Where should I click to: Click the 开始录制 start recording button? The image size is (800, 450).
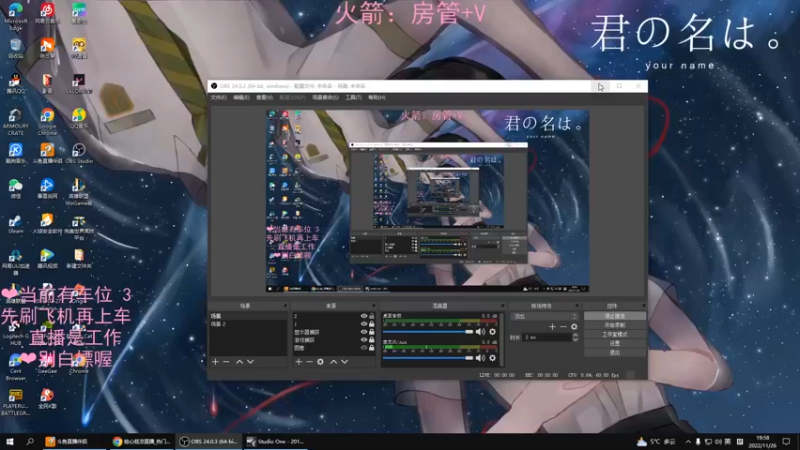[x=615, y=326]
